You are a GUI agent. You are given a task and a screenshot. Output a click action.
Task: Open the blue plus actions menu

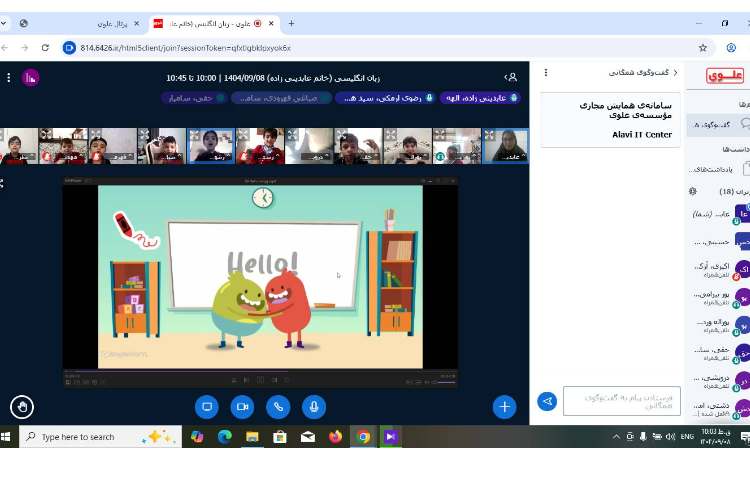(504, 406)
